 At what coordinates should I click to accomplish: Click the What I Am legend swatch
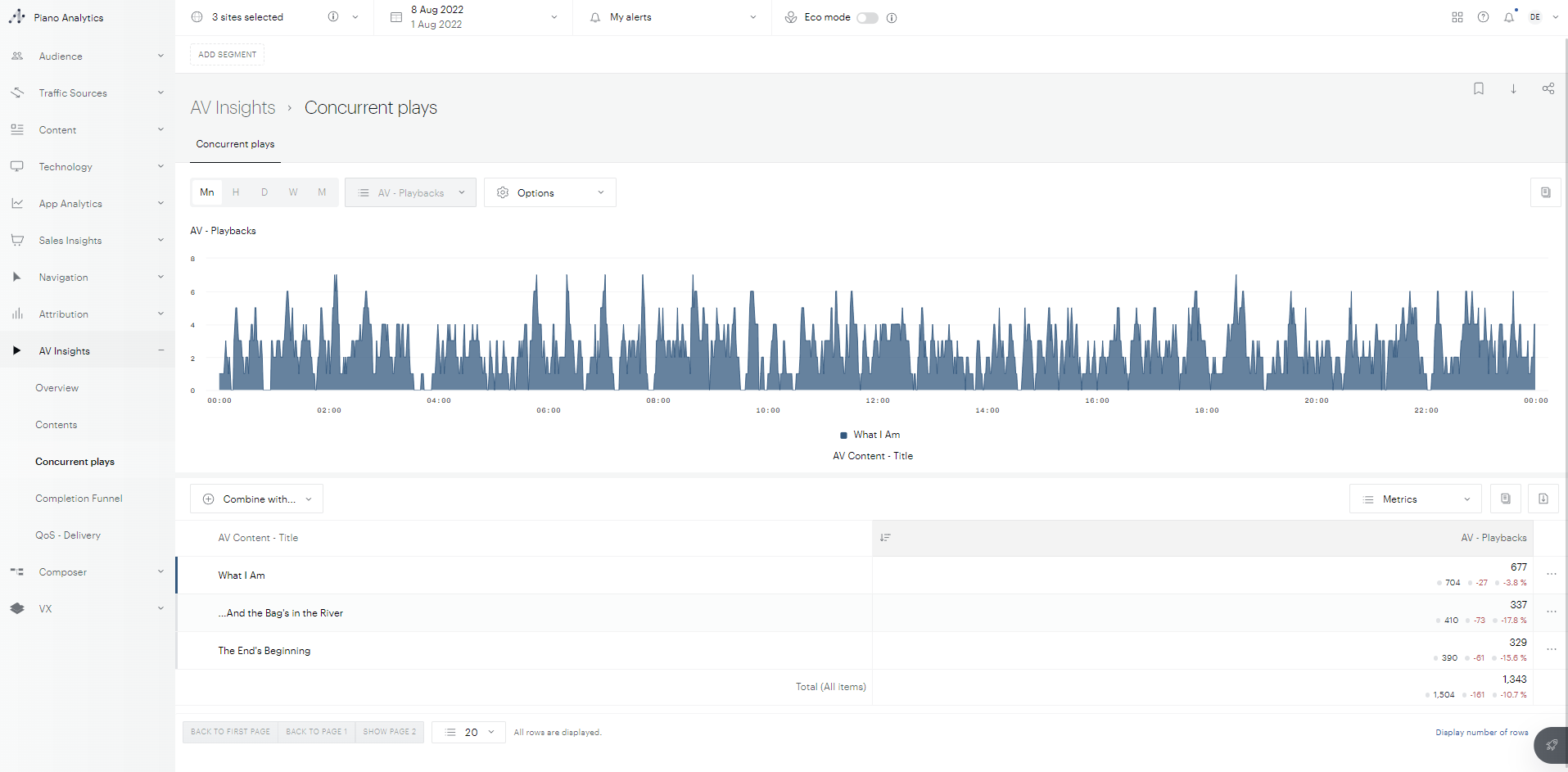click(843, 435)
